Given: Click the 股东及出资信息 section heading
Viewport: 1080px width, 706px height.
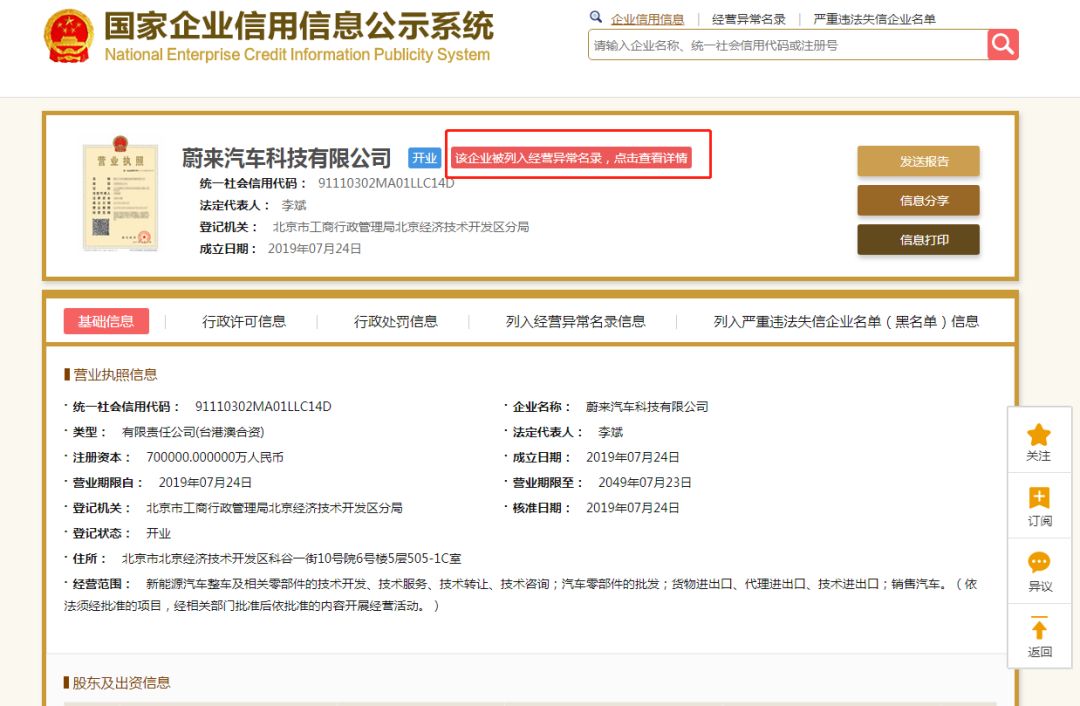Looking at the screenshot, I should click(x=121, y=683).
